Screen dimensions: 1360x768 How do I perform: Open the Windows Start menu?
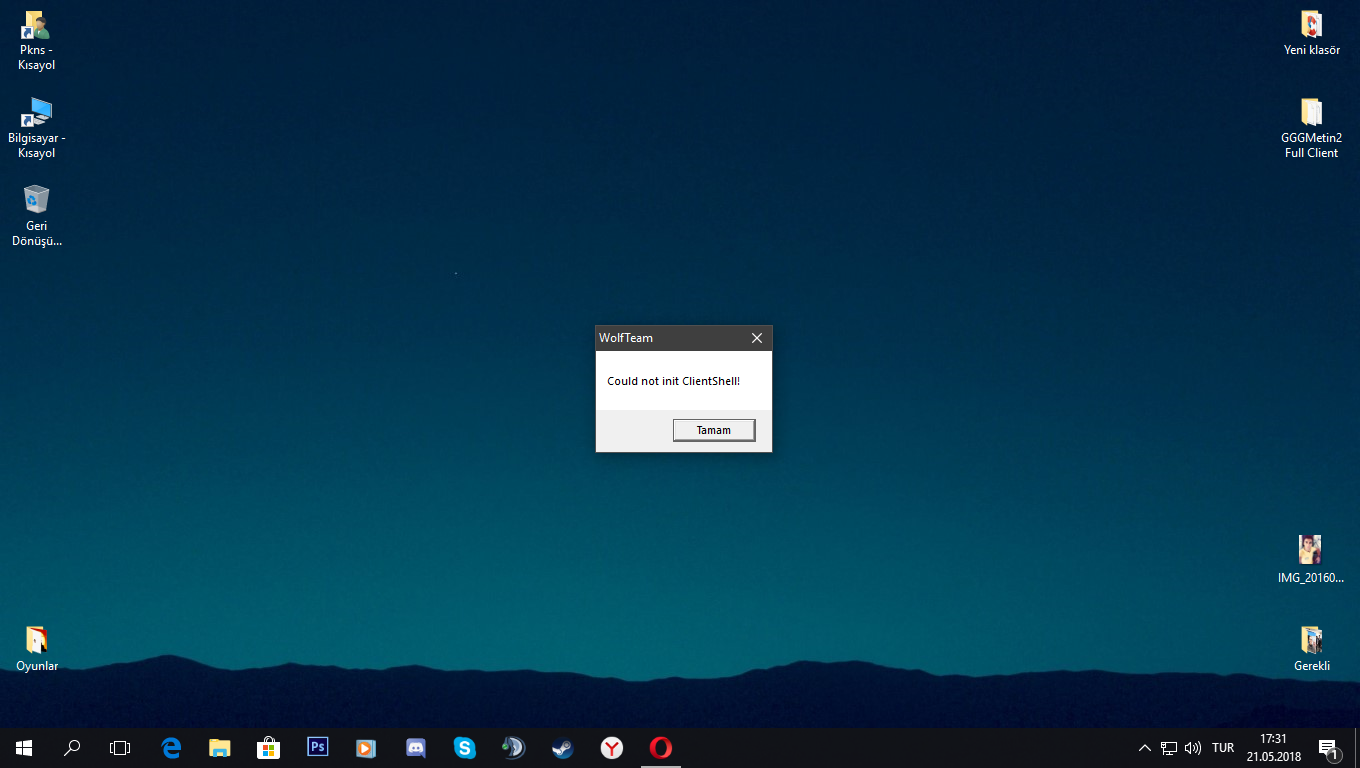coord(24,748)
